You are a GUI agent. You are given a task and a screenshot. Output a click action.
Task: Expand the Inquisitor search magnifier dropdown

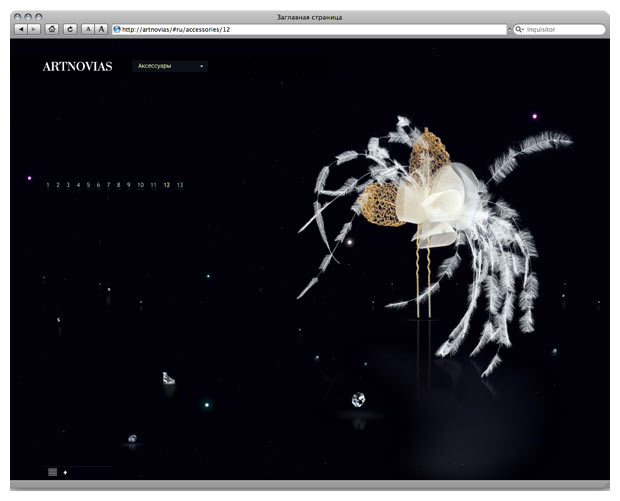point(519,30)
